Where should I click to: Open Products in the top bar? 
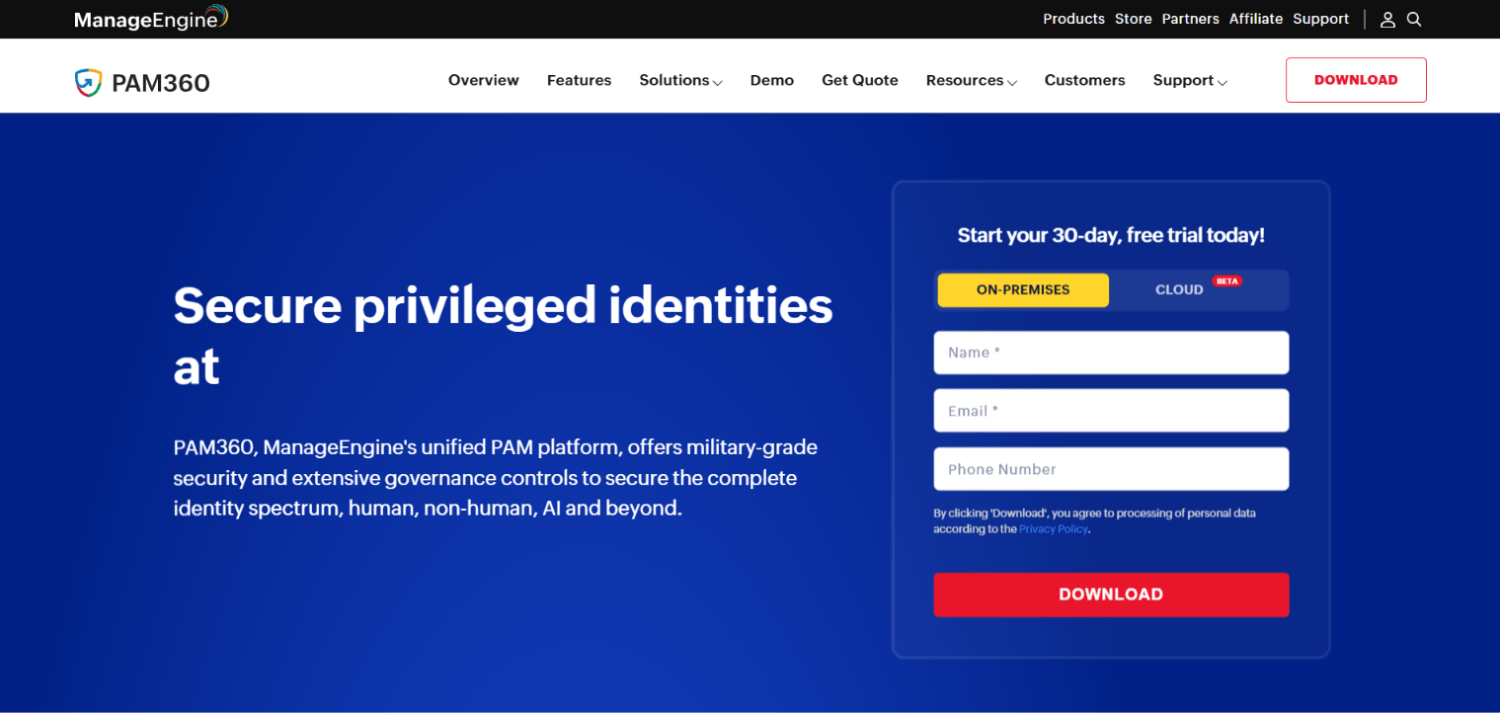[x=1074, y=19]
